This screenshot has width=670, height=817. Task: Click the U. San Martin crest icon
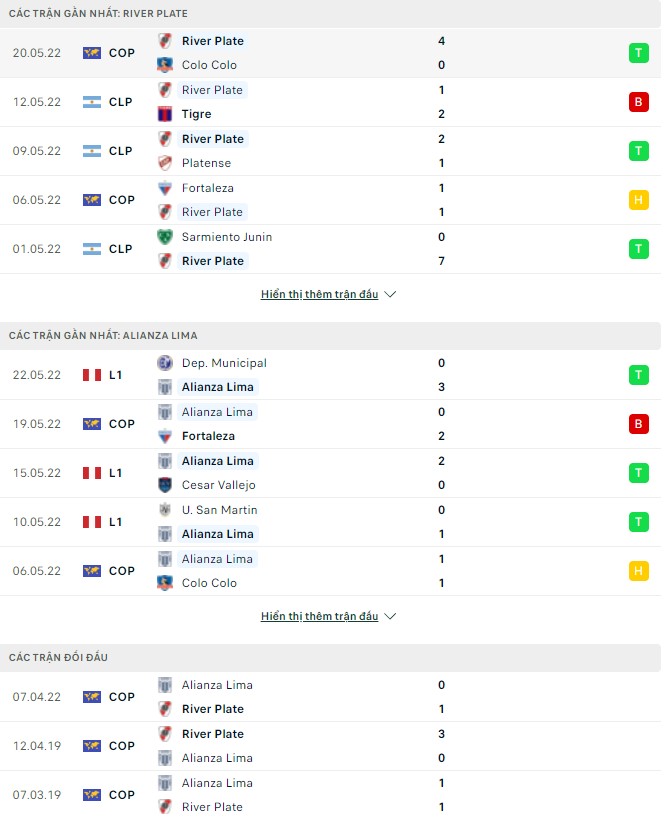(165, 510)
